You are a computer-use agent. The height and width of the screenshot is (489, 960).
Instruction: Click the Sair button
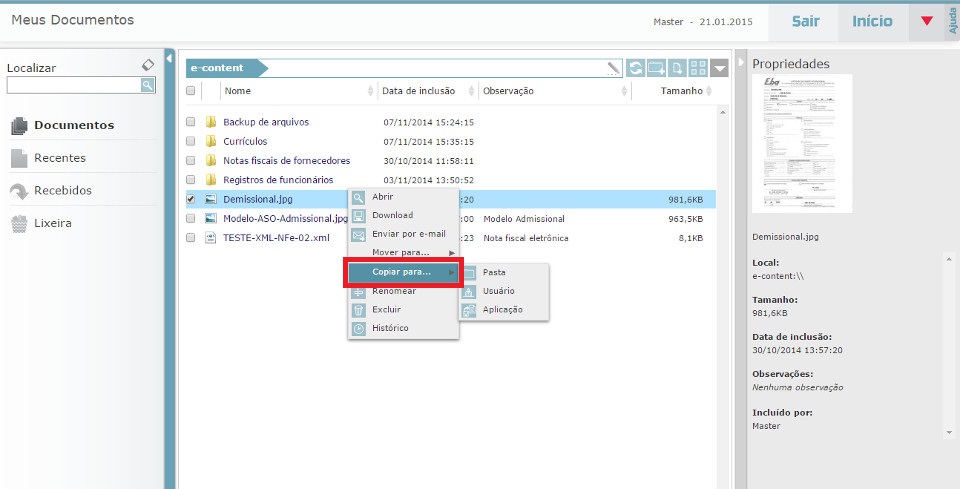[805, 21]
